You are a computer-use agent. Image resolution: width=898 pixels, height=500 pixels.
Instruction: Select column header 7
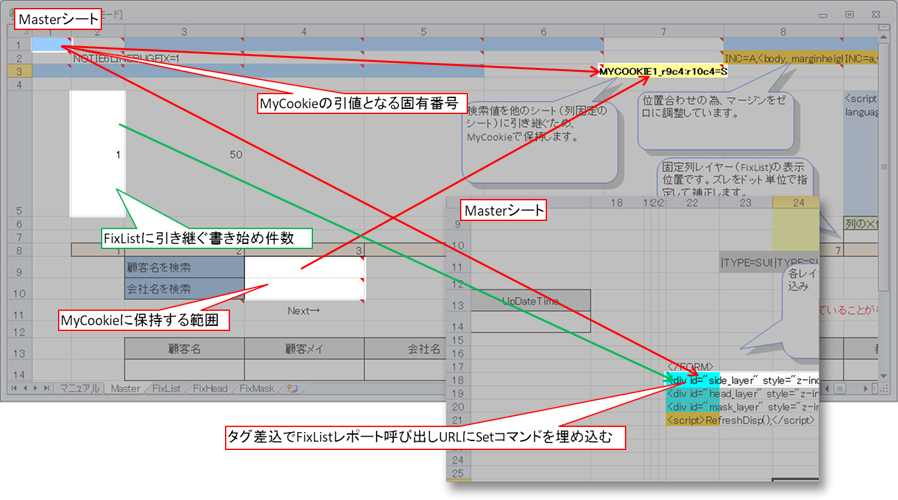point(663,32)
